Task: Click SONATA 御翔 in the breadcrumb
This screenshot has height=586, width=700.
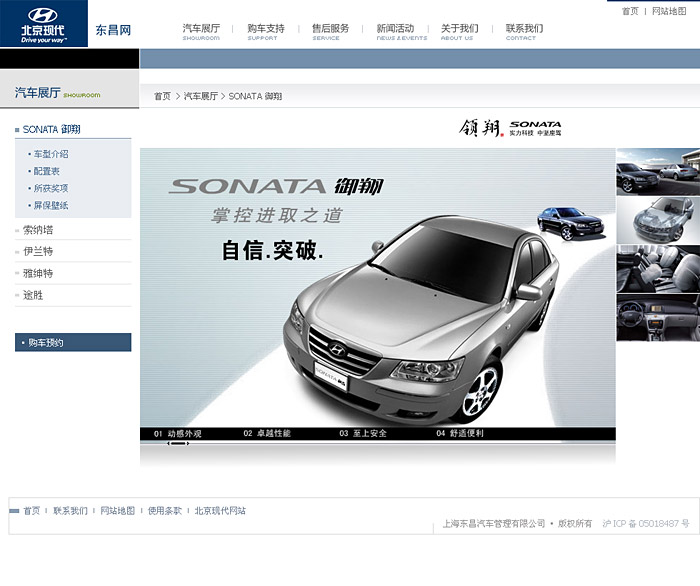Action: click(255, 96)
